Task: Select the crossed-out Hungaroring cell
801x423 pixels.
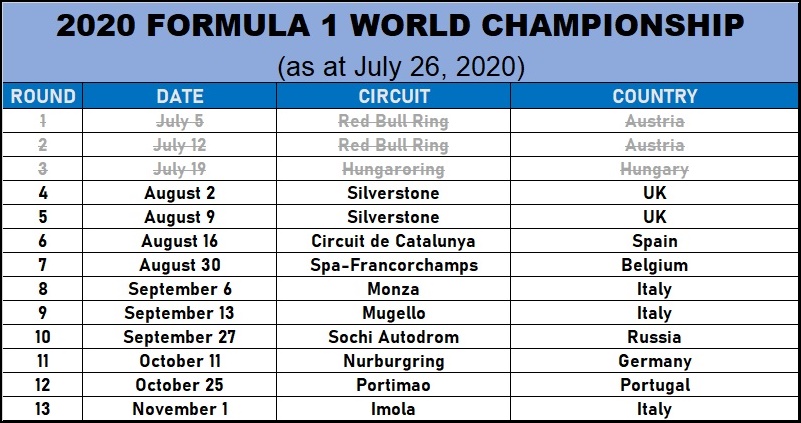Action: pos(394,169)
